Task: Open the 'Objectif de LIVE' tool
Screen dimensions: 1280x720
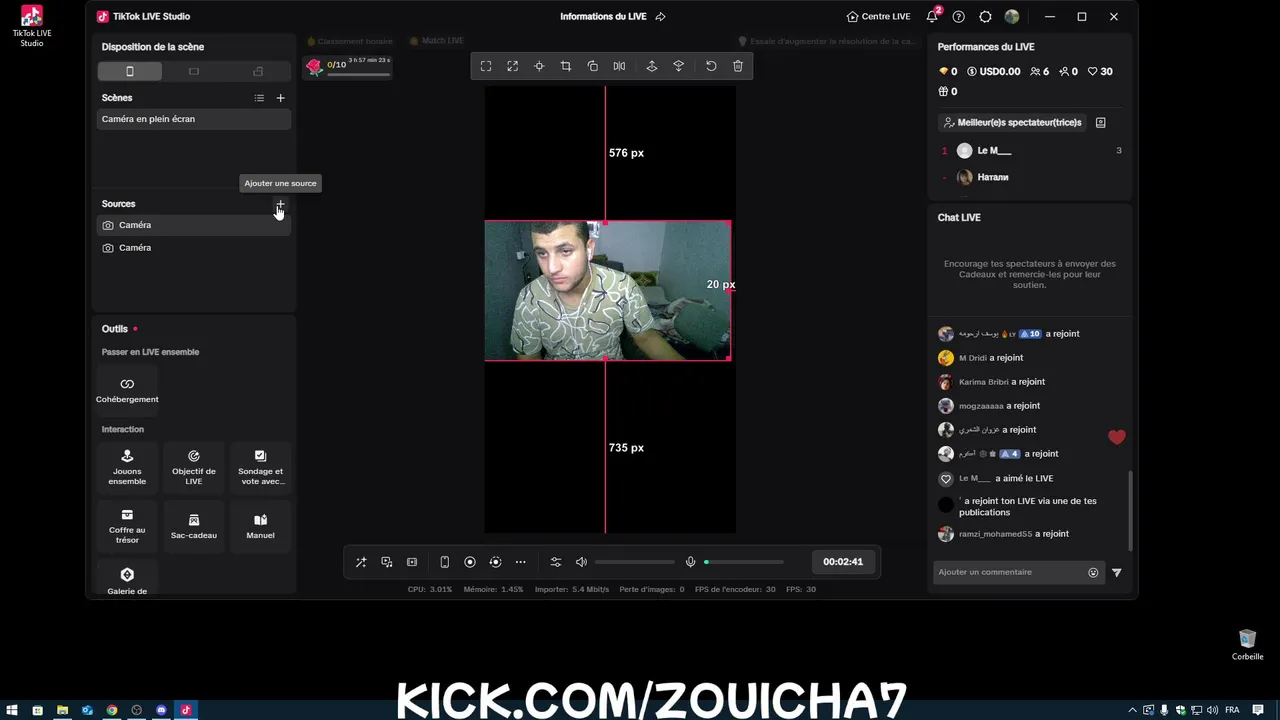Action: point(194,466)
